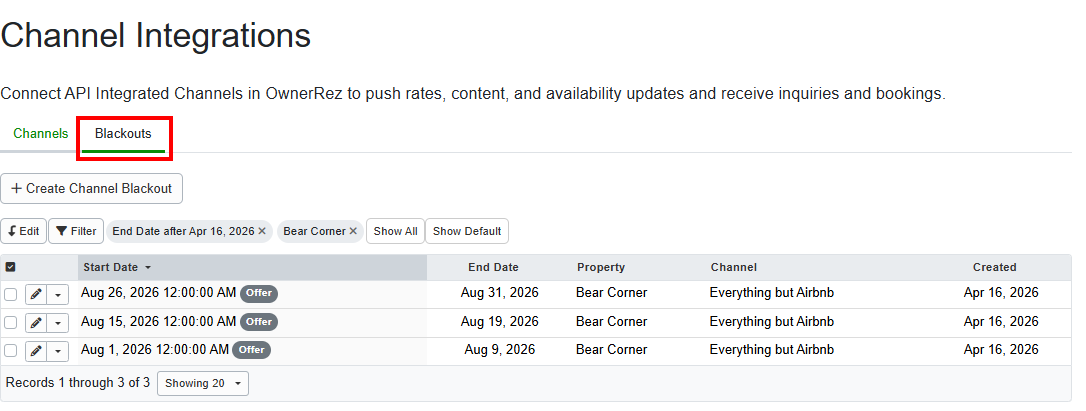This screenshot has width=1086, height=411.
Task: Click the Aug 1, 2026 12:00:00 AM start date
Action: pos(155,350)
